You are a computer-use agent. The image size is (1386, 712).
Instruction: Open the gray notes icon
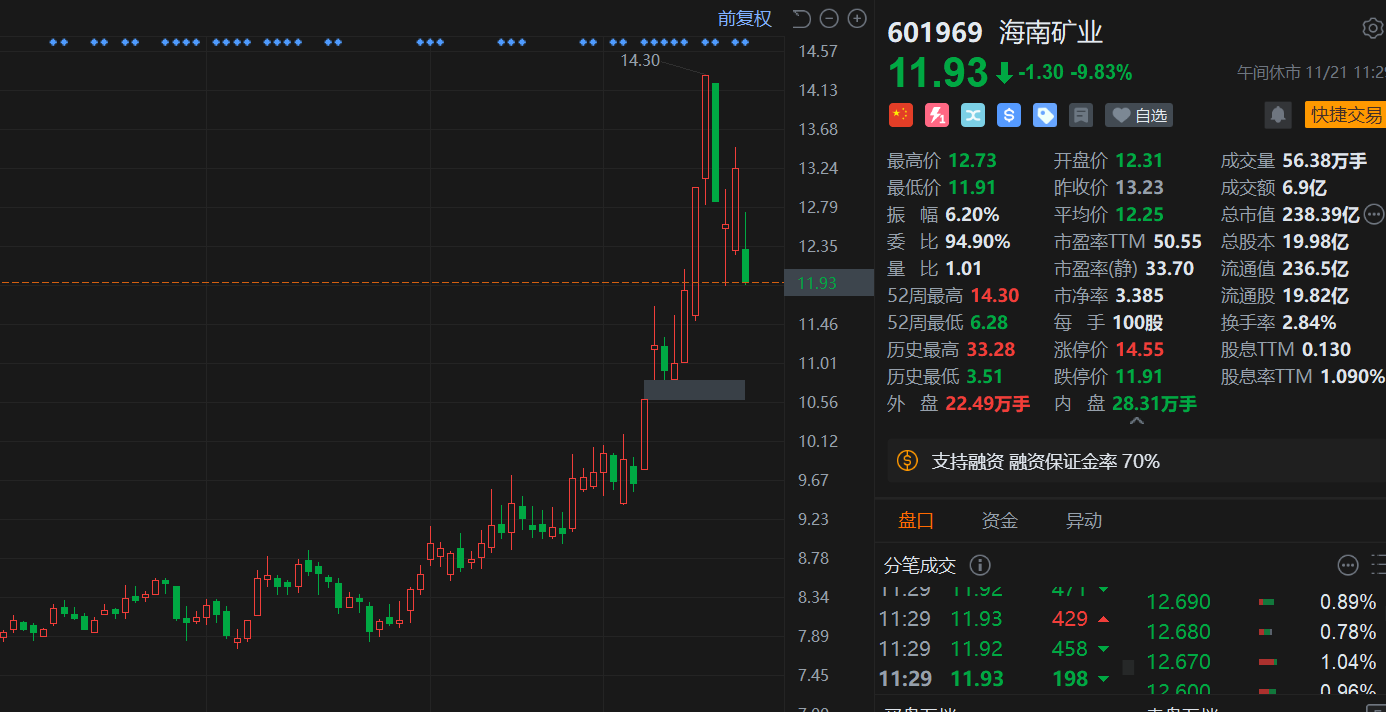(x=1081, y=115)
